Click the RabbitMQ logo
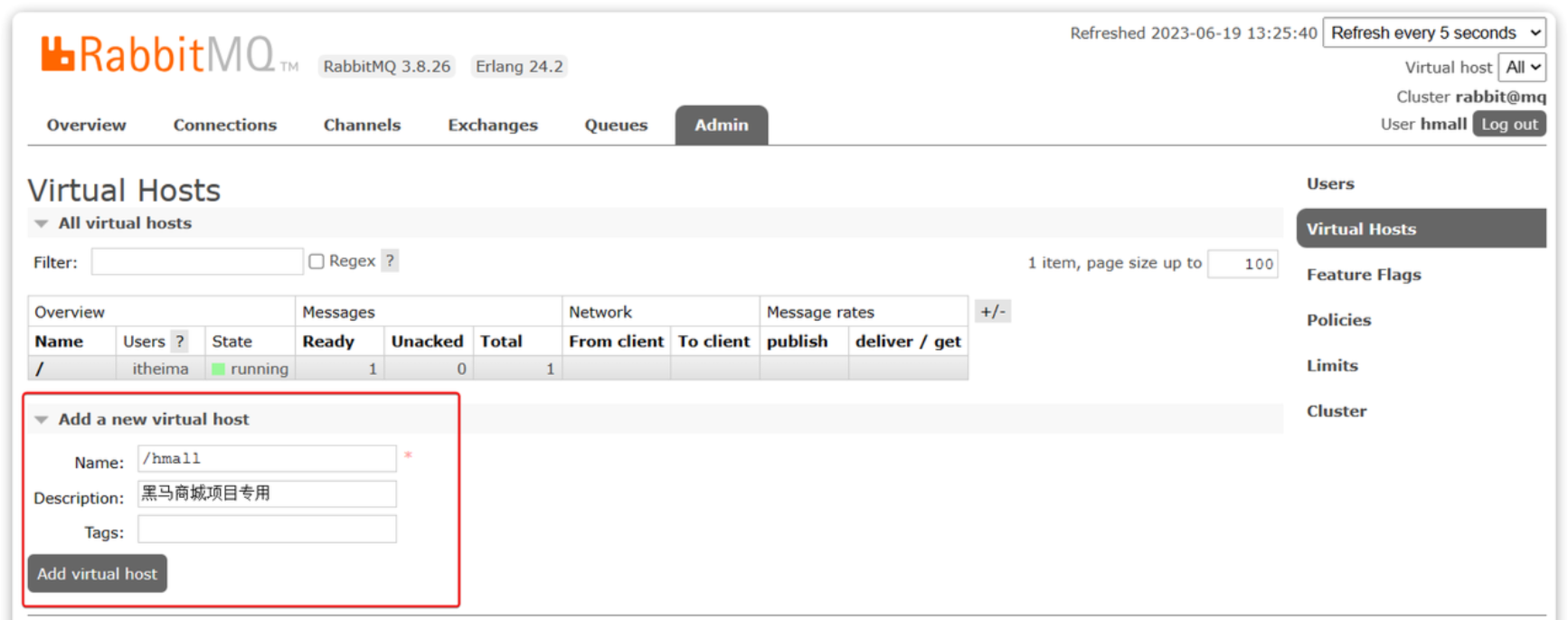This screenshot has width=1568, height=620. coord(158,56)
